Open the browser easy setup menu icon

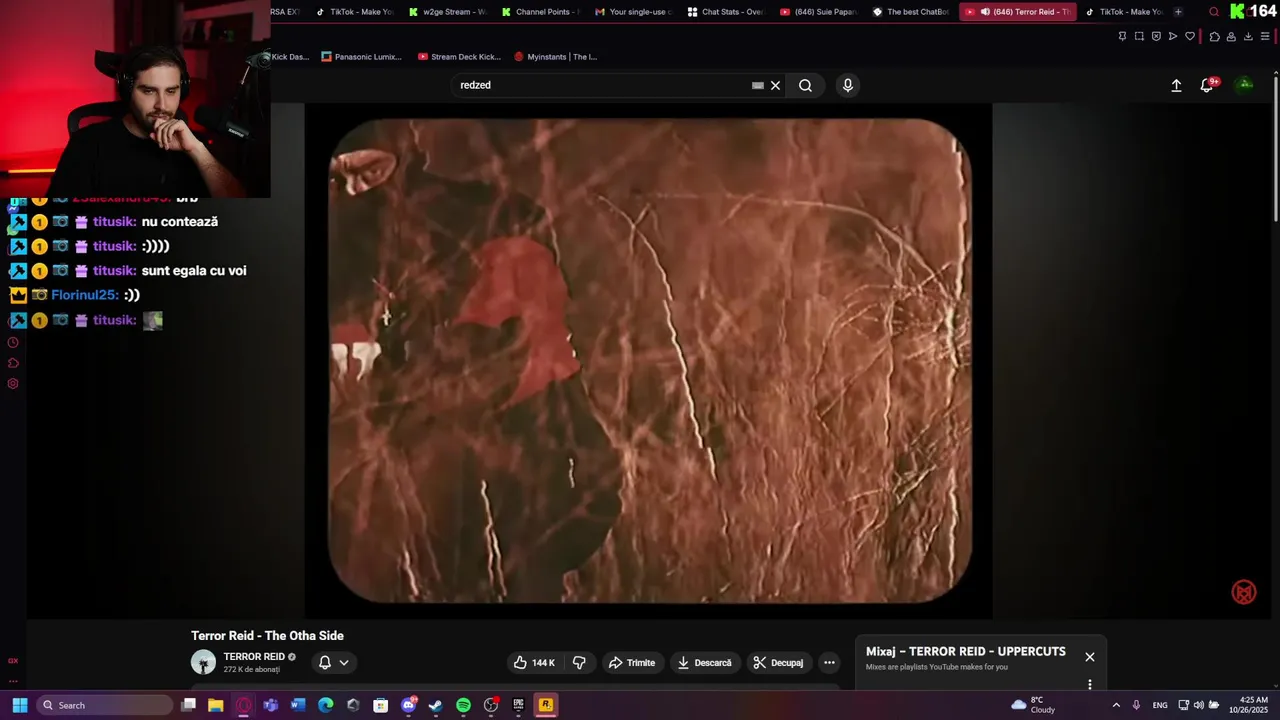pos(1265,37)
